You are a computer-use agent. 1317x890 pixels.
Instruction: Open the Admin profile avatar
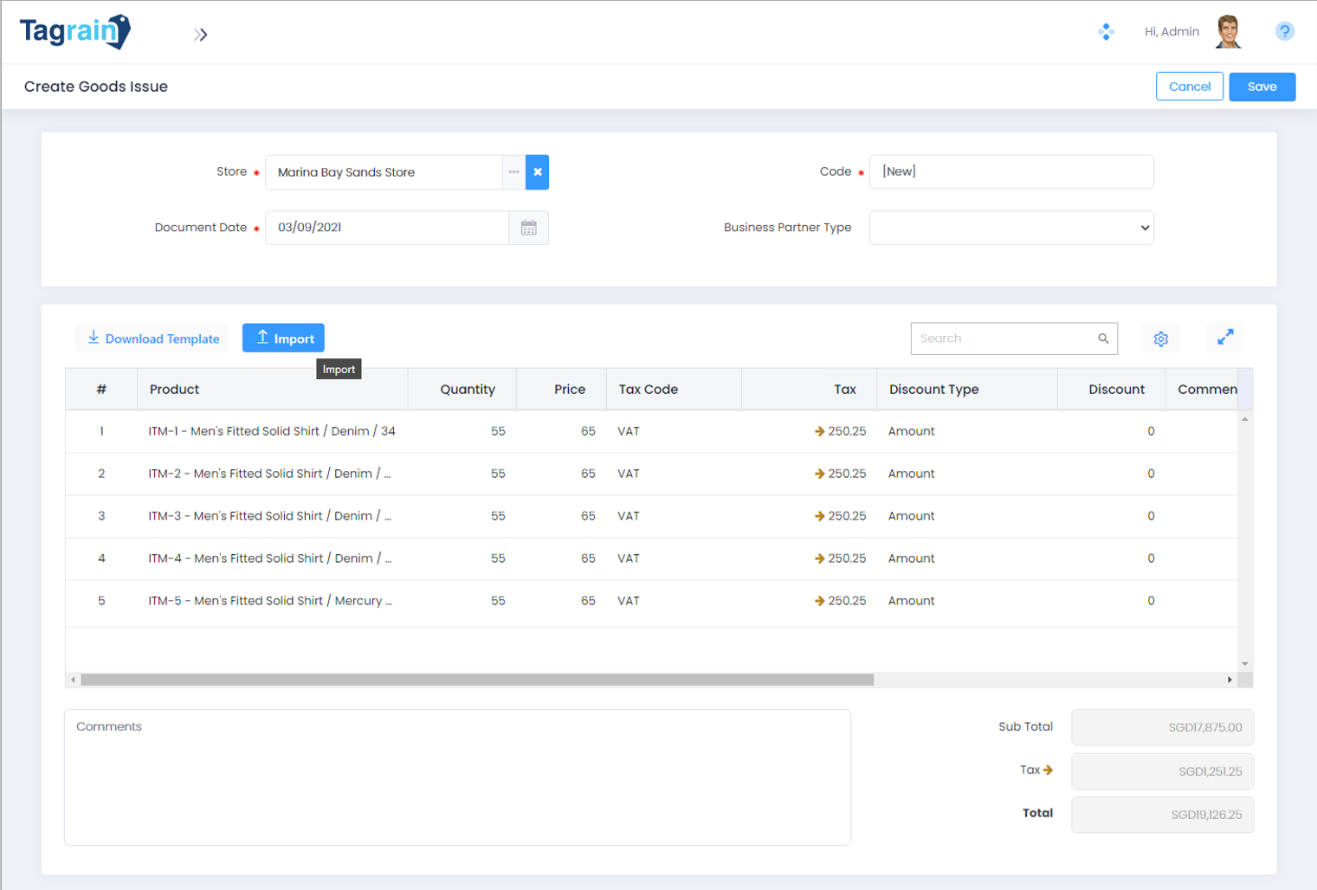[1229, 32]
